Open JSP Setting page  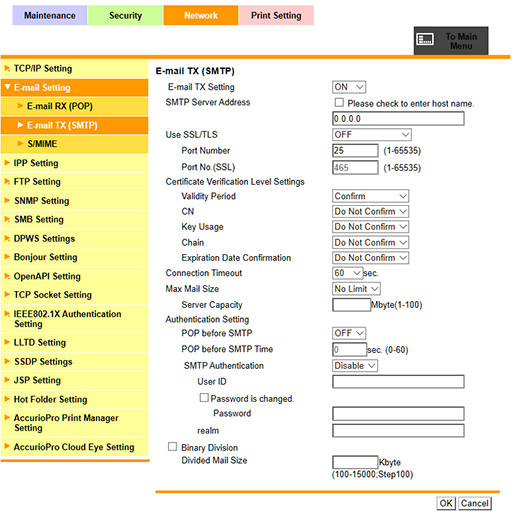pos(74,380)
